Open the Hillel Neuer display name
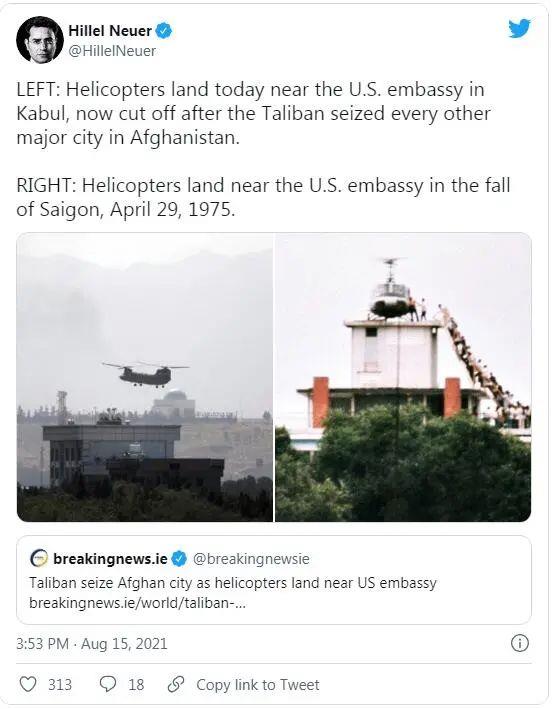 point(110,31)
